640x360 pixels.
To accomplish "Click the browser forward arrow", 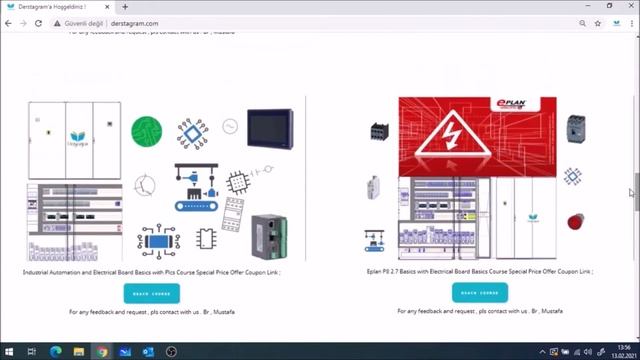I will (23, 24).
